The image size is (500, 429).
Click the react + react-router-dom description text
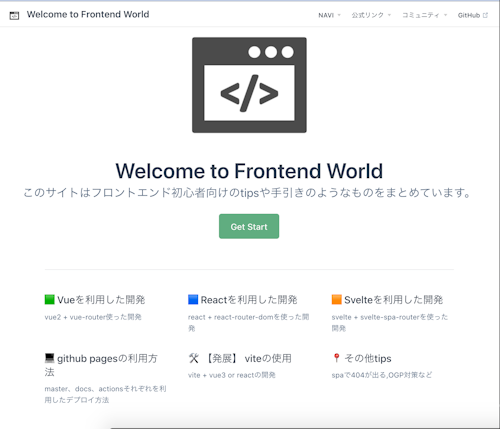coord(249,322)
